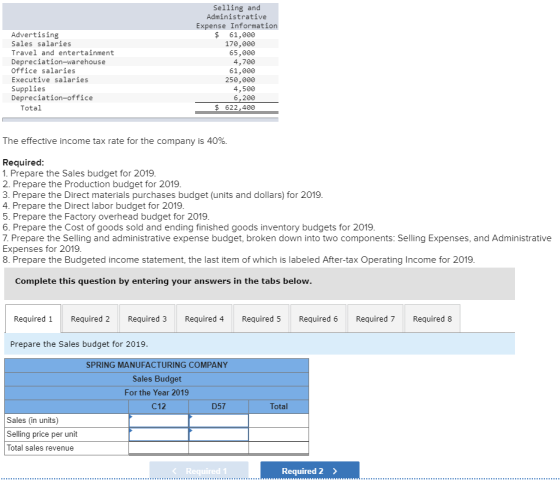560x480 pixels.
Task: Click the C12 Total sales revenue cell
Action: (159, 448)
